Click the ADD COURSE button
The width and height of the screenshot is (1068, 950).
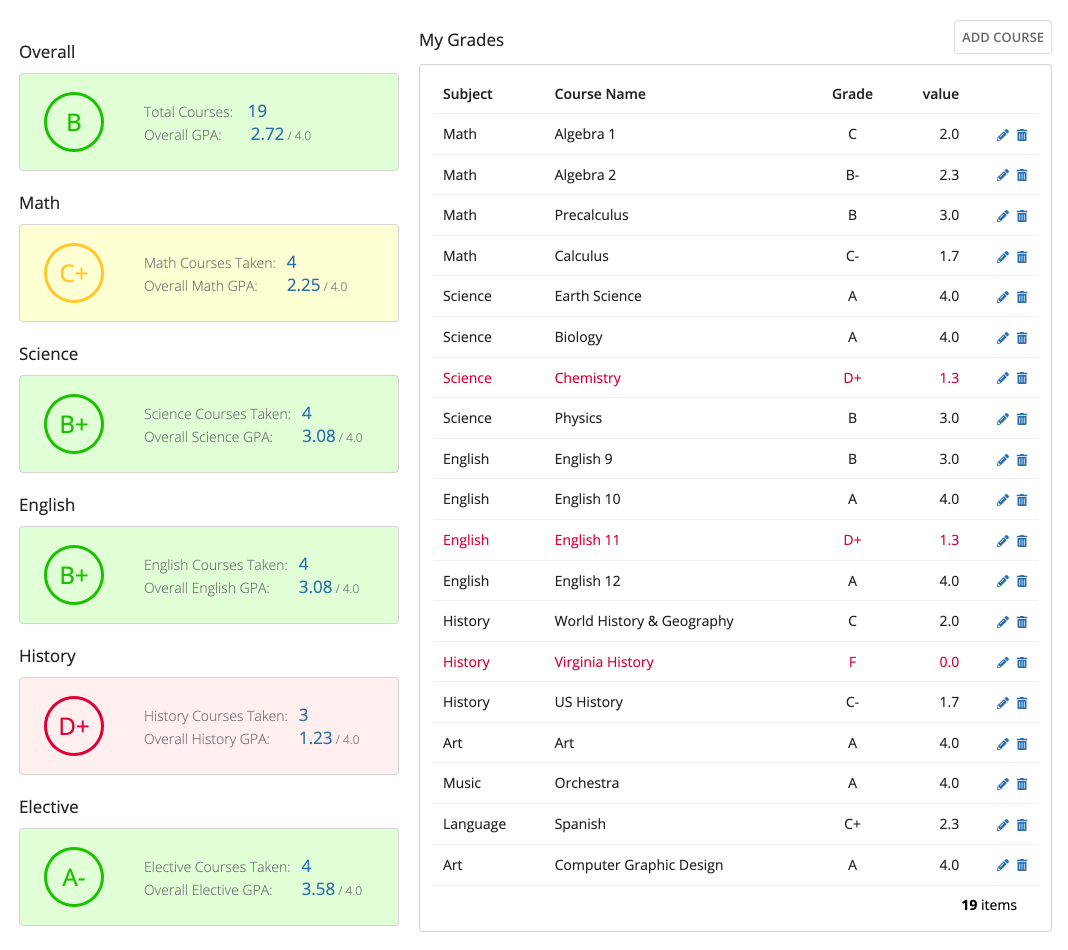1002,37
